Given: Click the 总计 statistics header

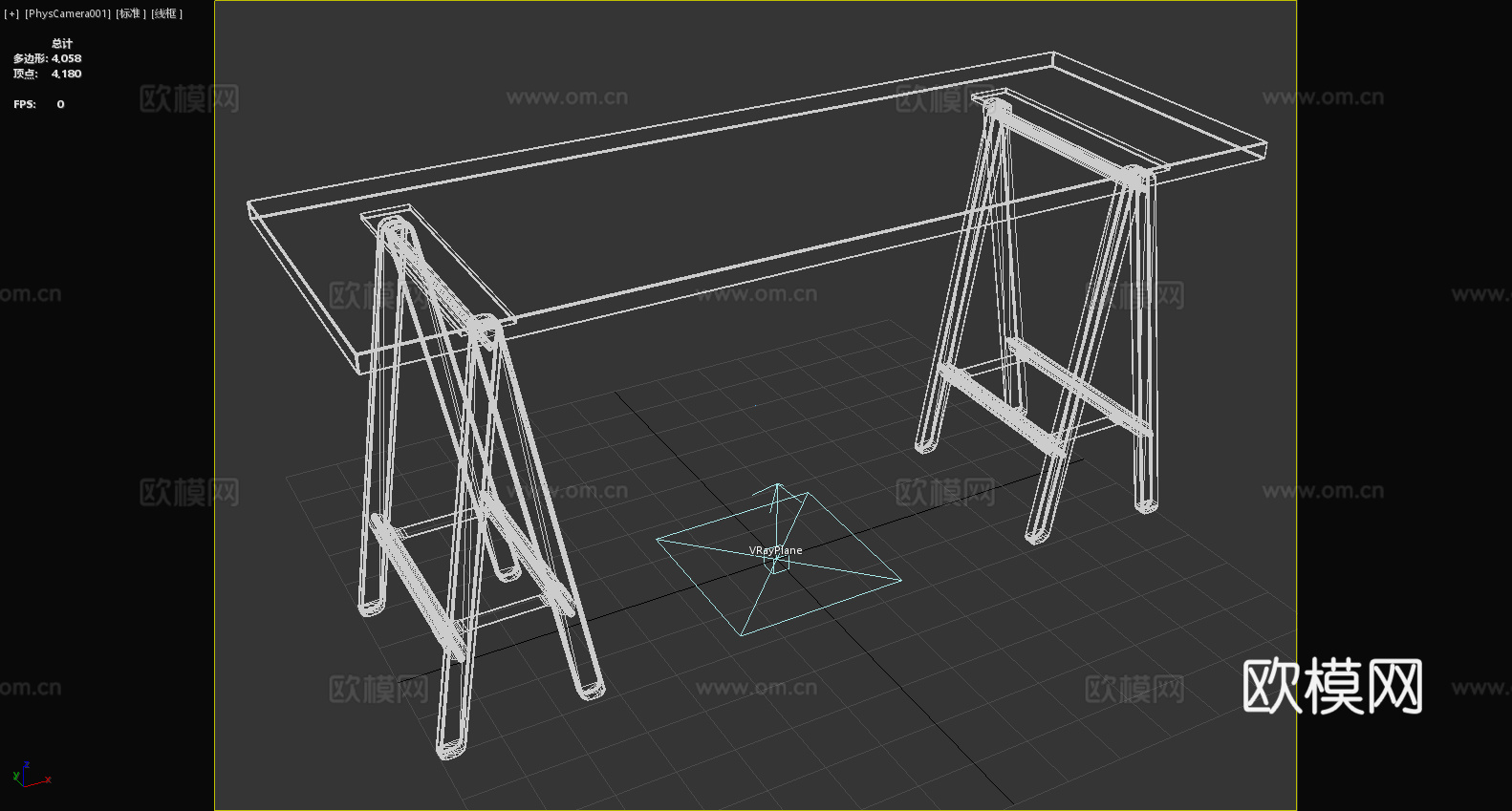Looking at the screenshot, I should 62,43.
